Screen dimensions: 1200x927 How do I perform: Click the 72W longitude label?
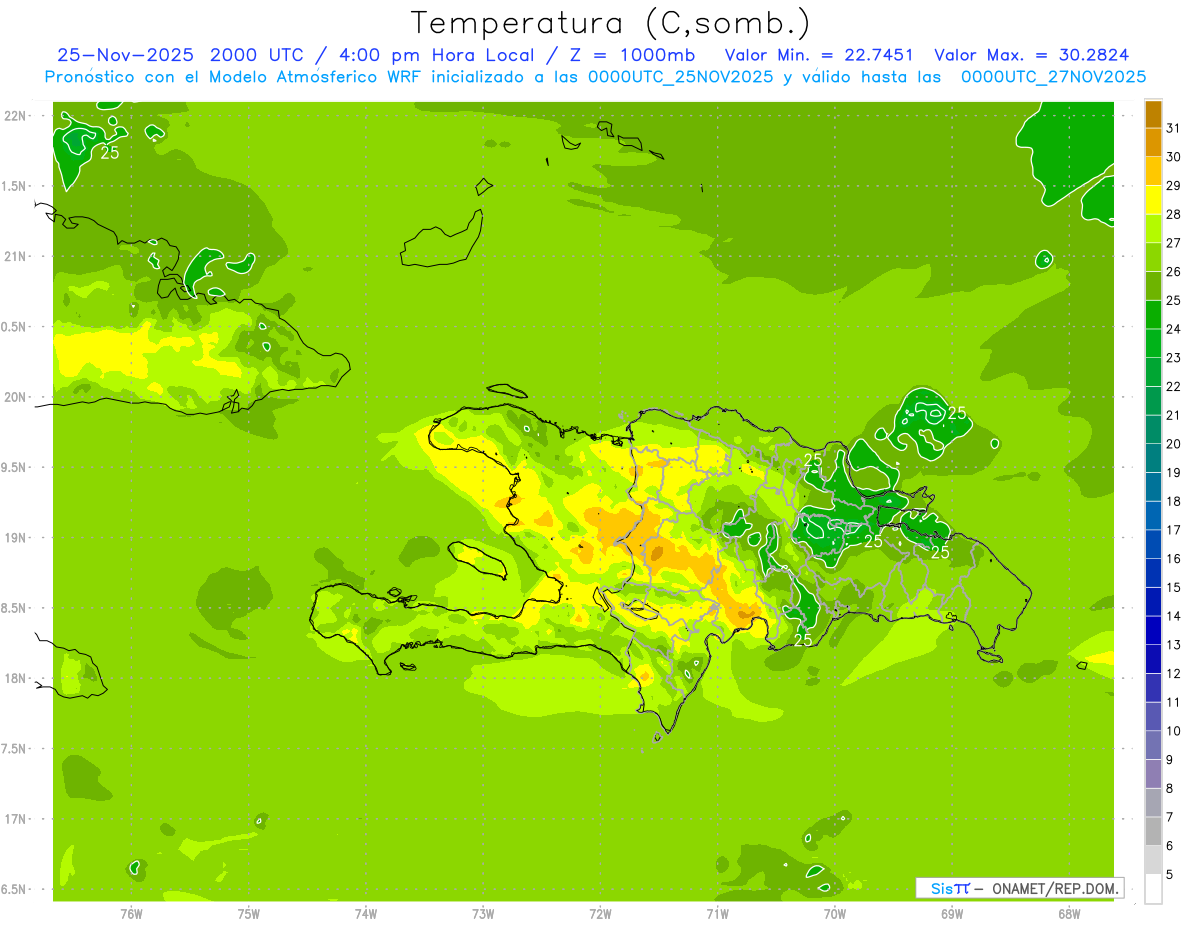600,914
